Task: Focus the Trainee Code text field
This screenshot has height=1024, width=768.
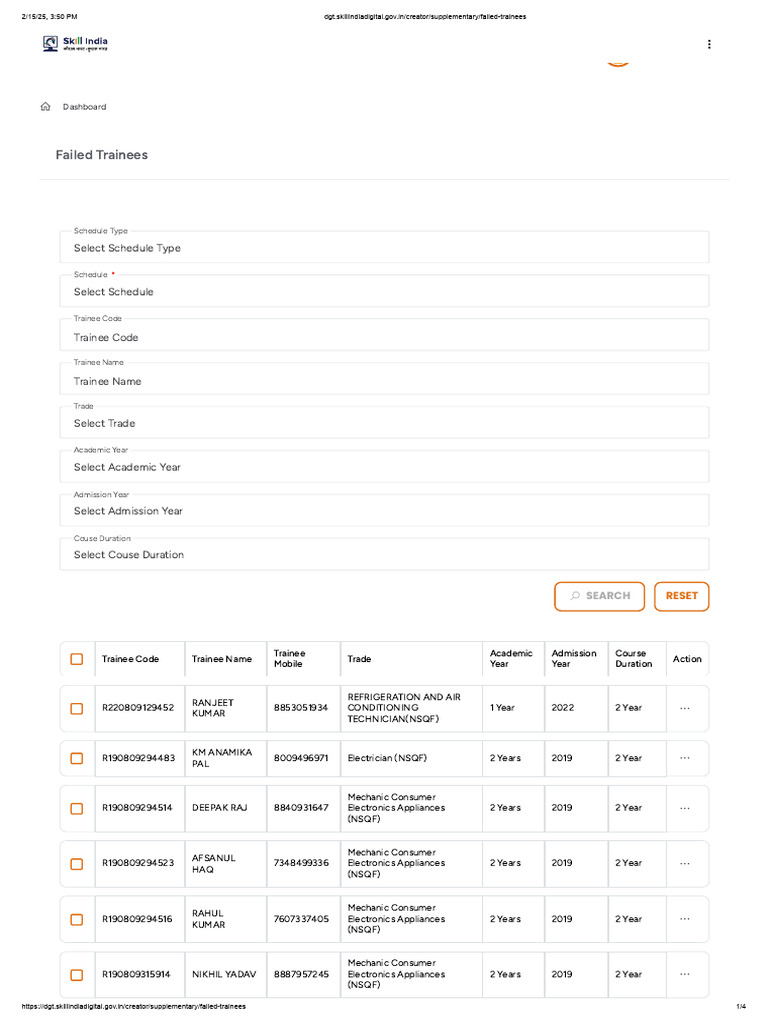Action: 384,337
